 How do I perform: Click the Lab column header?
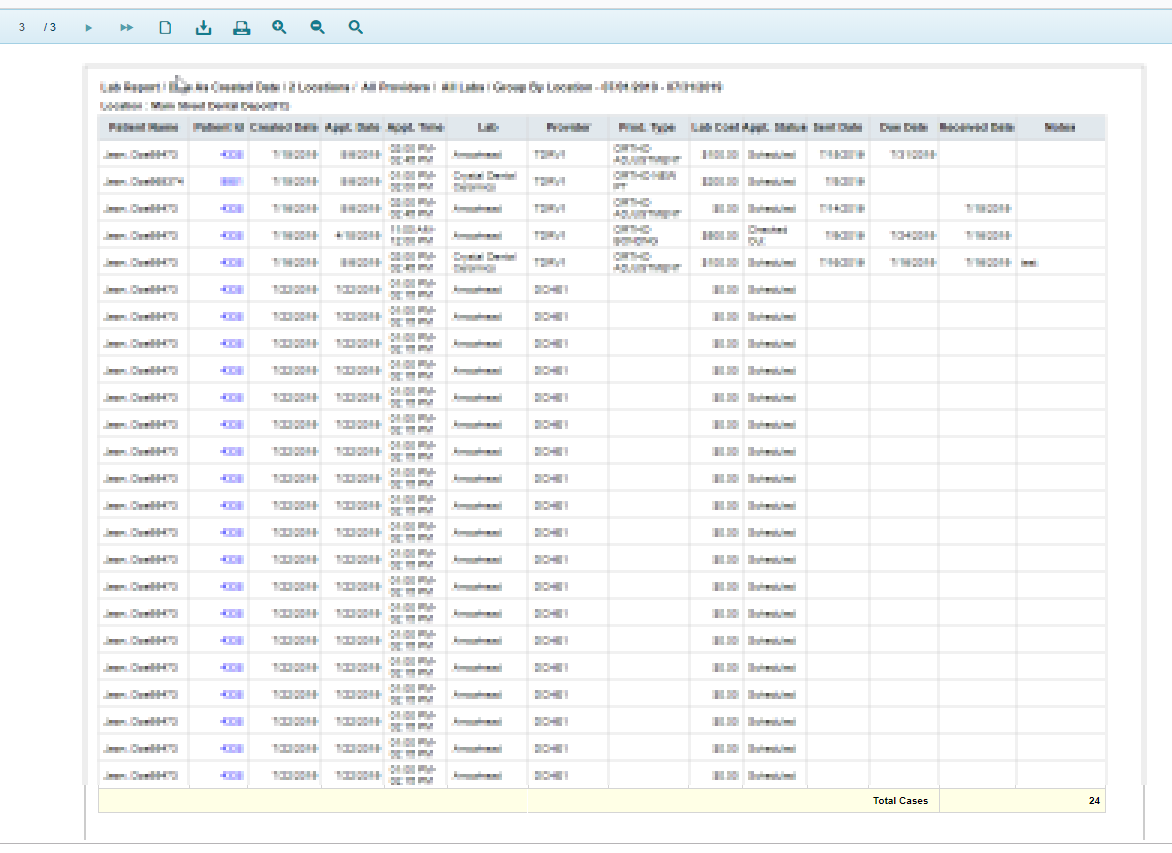487,128
